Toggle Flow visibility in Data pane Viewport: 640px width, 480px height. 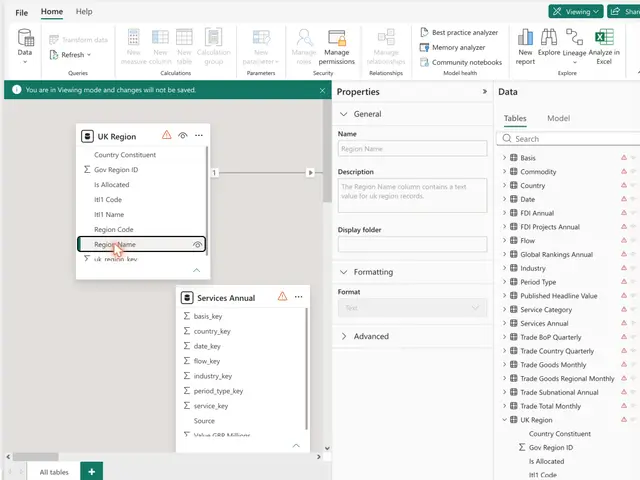633,240
